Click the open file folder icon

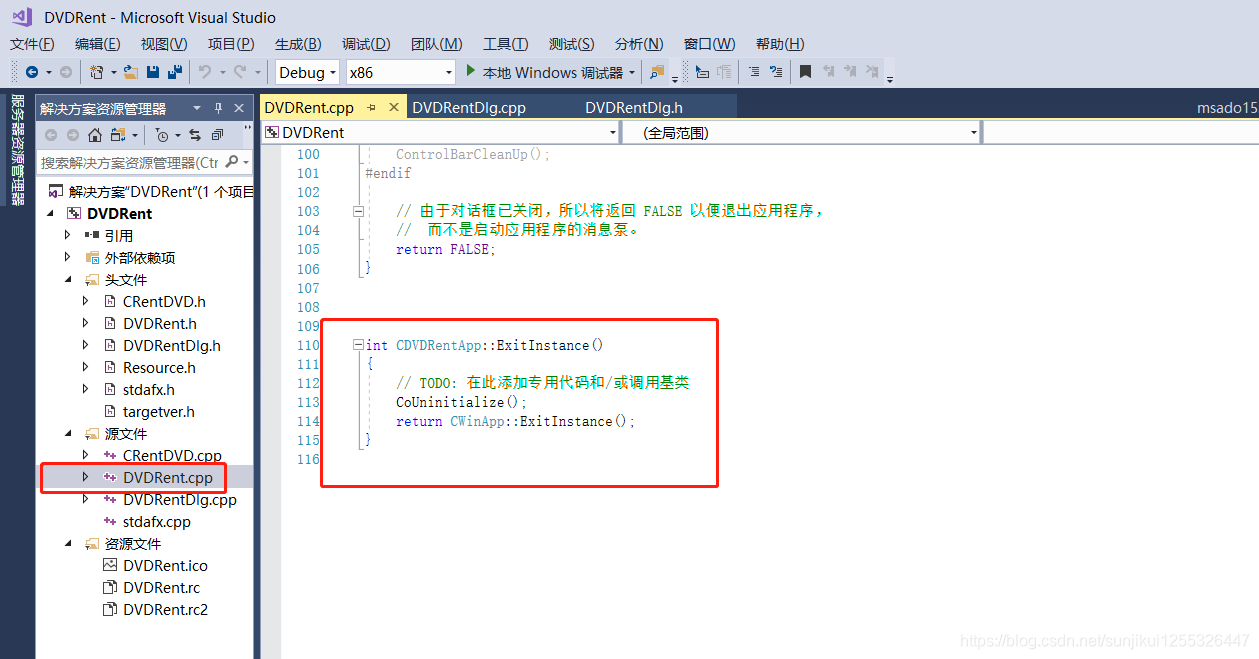tap(130, 72)
